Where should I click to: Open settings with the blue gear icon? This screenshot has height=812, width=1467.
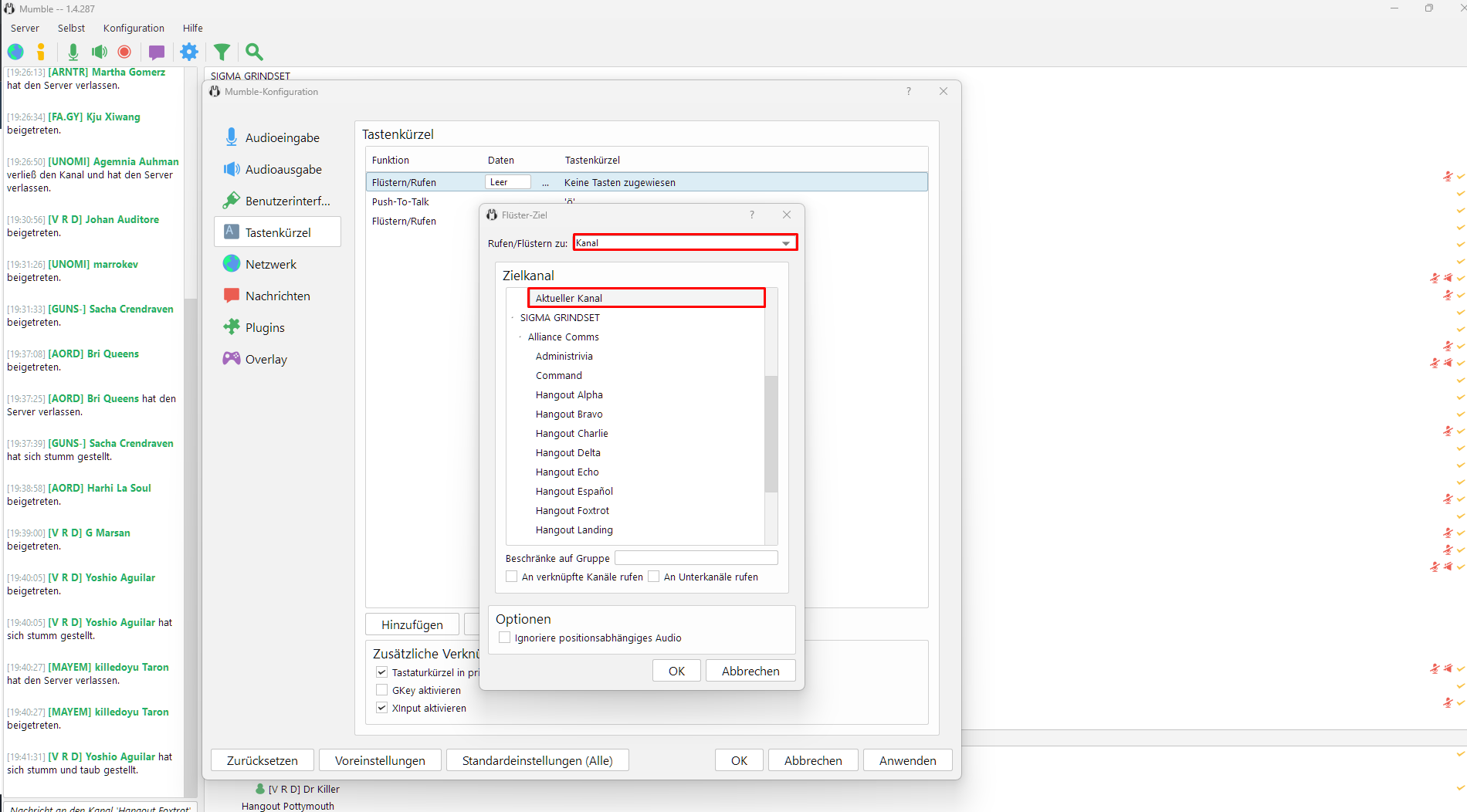[x=189, y=52]
